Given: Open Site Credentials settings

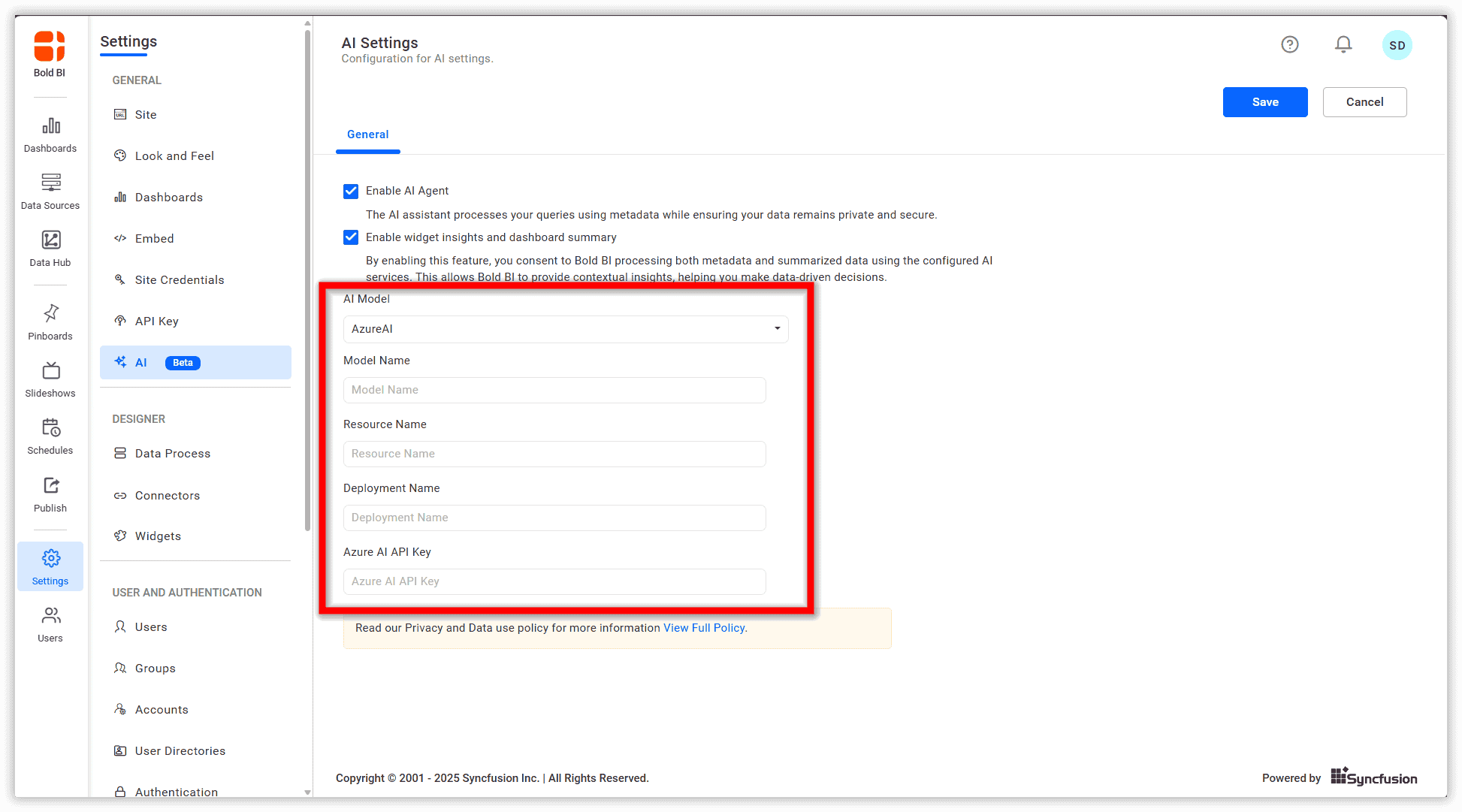Looking at the screenshot, I should click(x=195, y=280).
